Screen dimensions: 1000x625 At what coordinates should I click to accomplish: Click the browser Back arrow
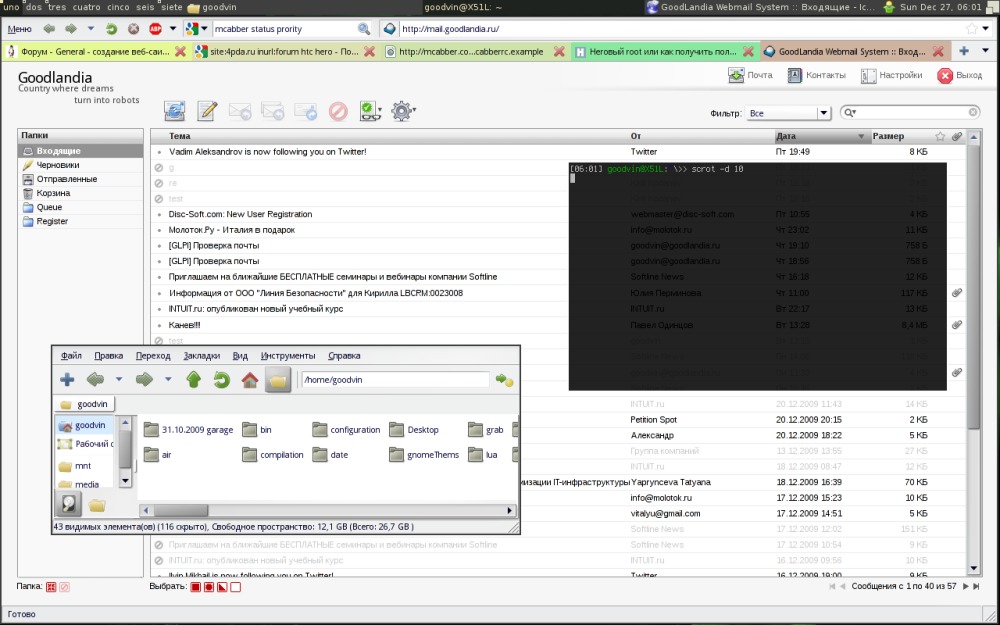pos(48,29)
